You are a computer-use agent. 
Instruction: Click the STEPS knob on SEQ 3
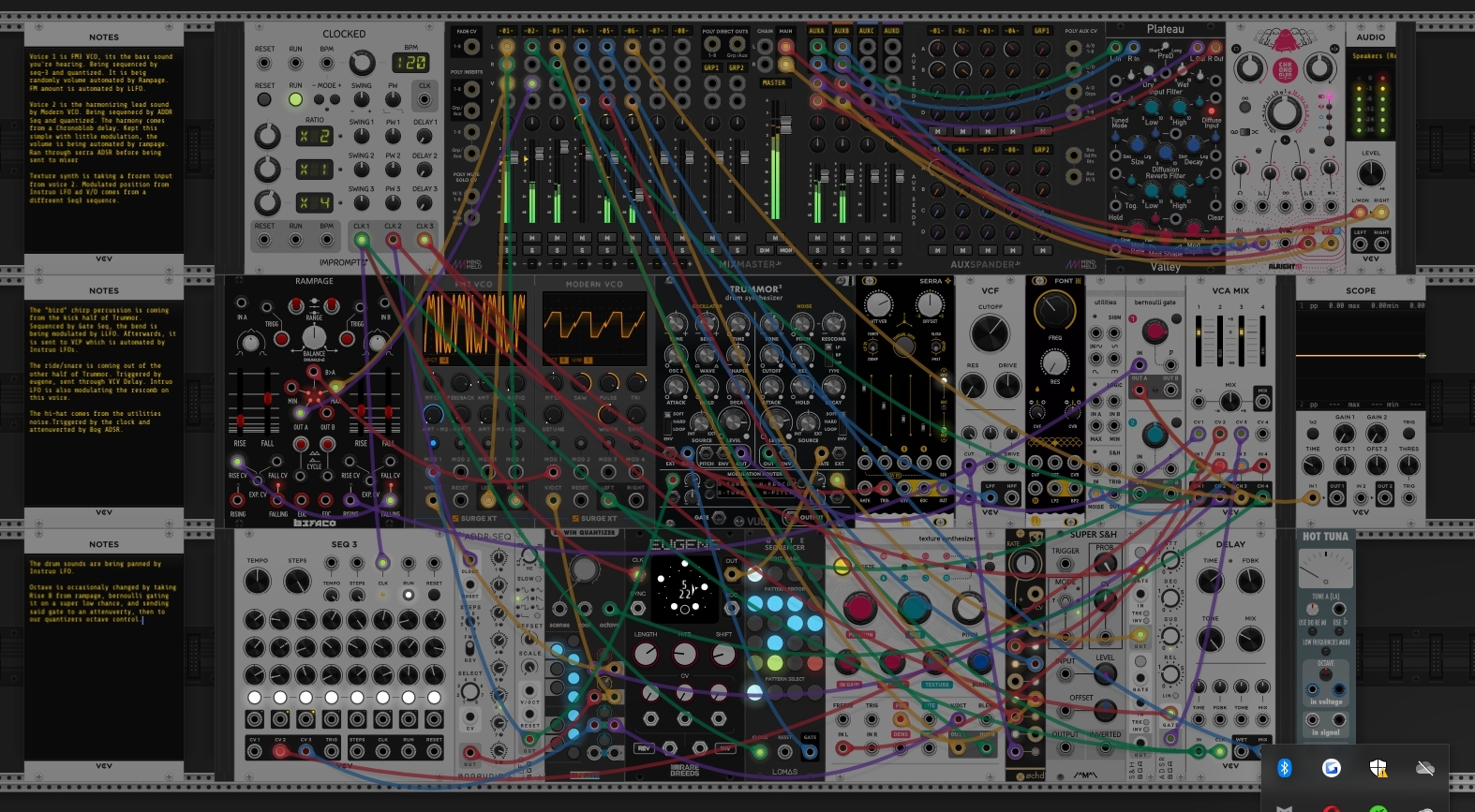click(x=297, y=581)
